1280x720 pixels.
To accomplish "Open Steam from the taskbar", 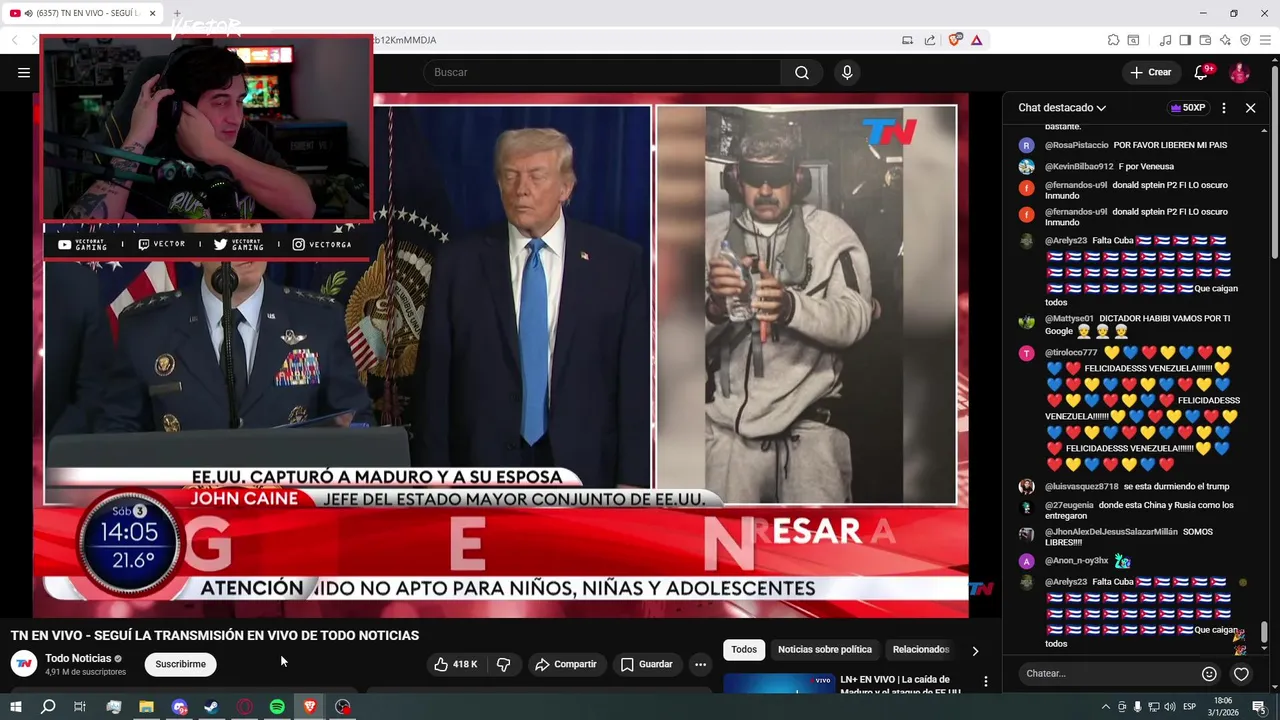I will point(211,707).
